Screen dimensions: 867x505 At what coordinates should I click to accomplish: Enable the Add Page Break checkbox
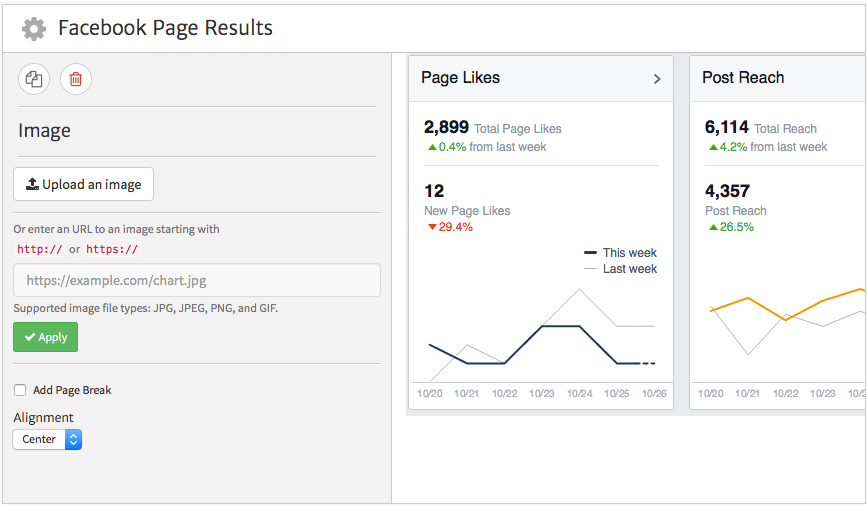pos(20,390)
